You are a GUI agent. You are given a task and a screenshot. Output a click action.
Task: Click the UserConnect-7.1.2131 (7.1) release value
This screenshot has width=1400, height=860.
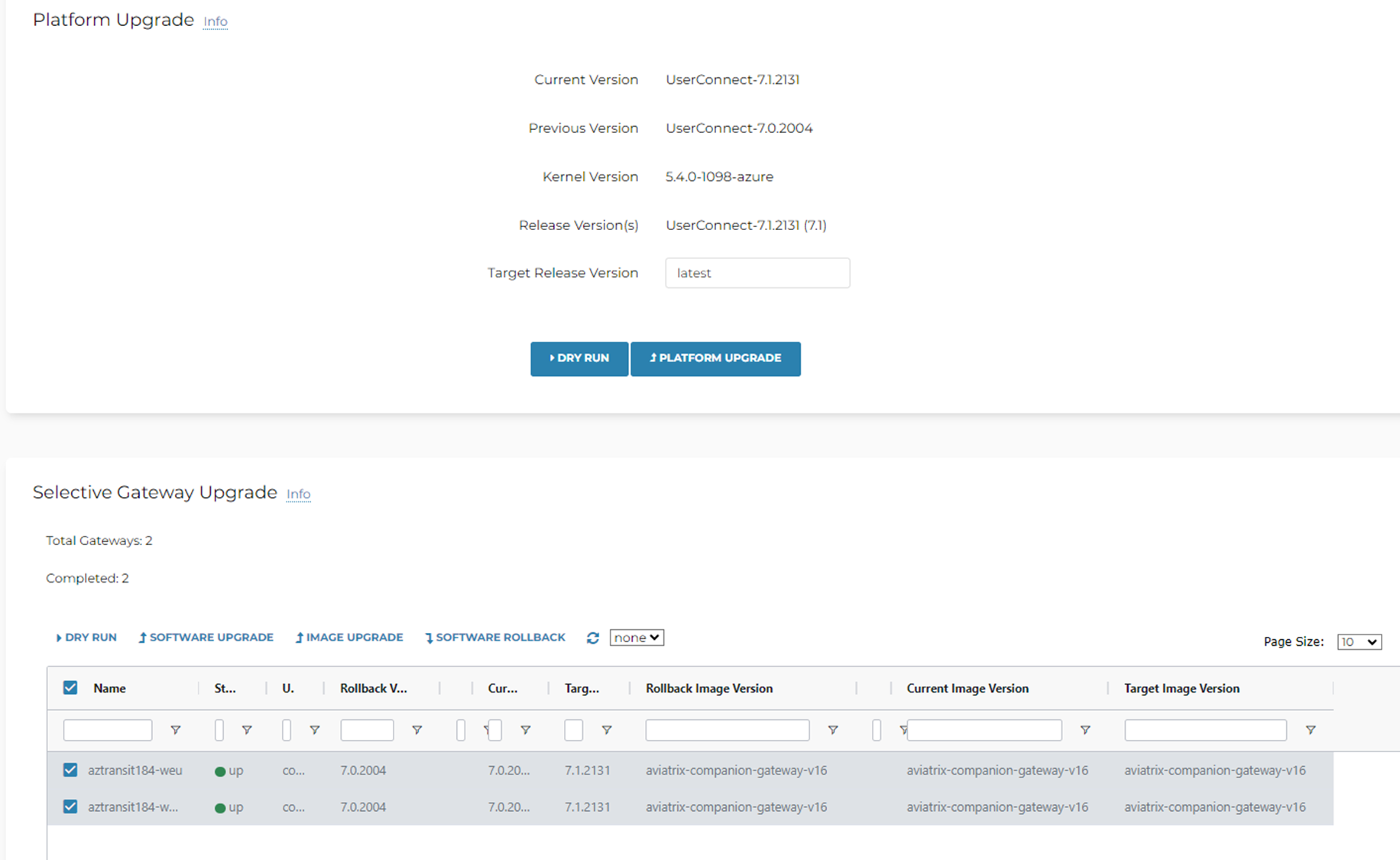(x=746, y=225)
